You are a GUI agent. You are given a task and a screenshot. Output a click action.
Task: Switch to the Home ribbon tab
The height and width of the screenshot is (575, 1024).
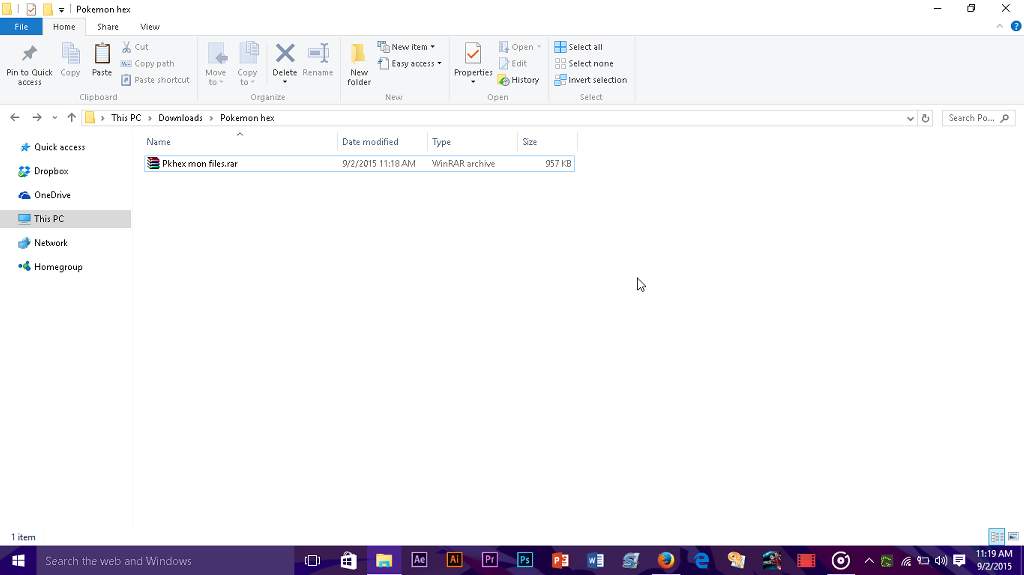tap(64, 27)
